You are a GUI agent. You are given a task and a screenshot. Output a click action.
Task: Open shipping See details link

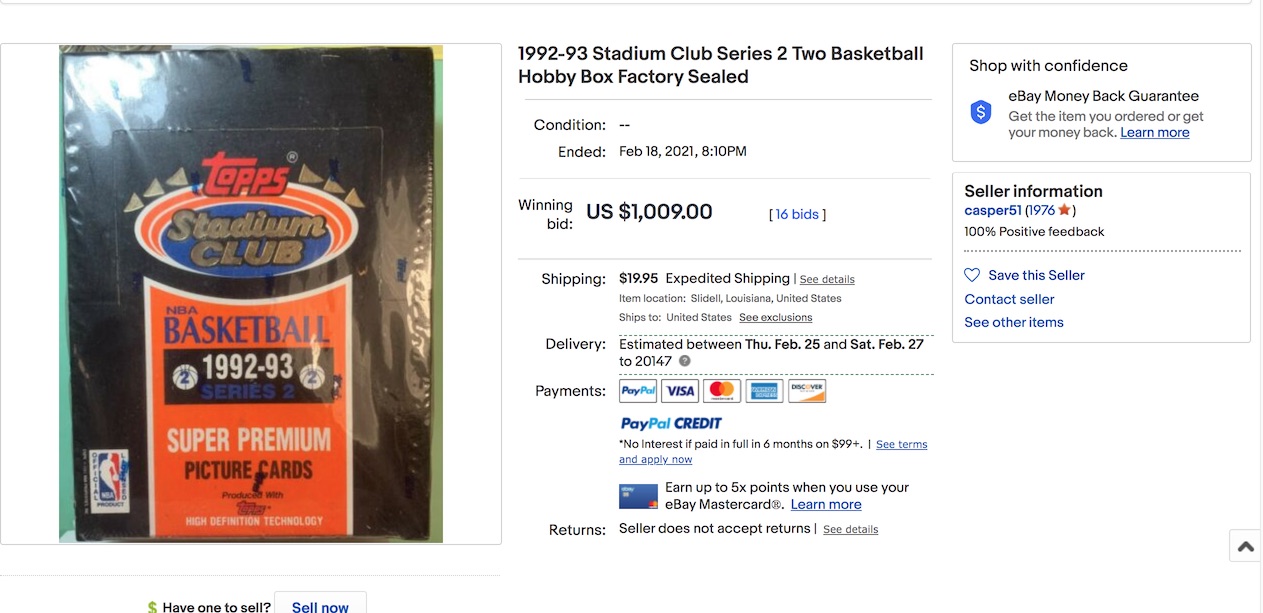coord(827,280)
